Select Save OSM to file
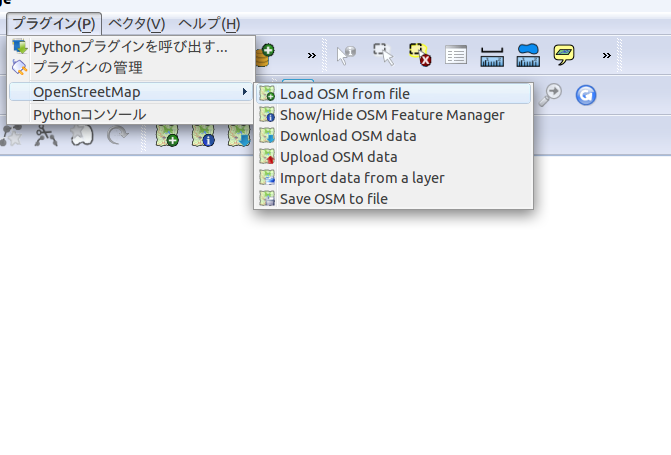The image size is (671, 455). point(393,199)
